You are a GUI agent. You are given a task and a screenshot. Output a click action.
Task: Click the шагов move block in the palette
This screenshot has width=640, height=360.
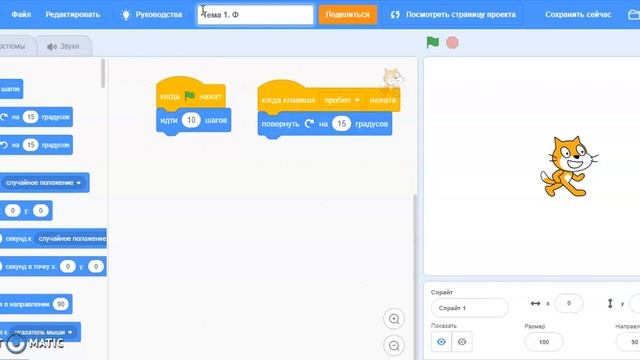click(11, 89)
